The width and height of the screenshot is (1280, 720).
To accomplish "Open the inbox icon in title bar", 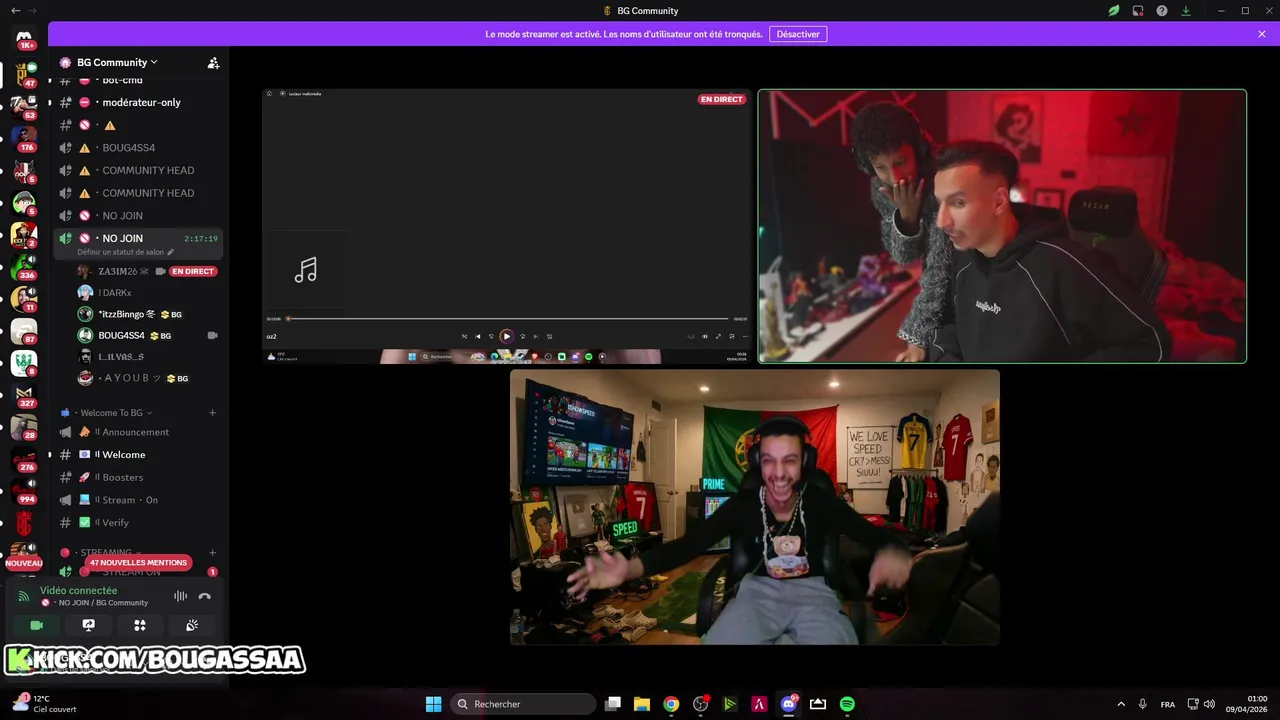I will coord(1138,11).
